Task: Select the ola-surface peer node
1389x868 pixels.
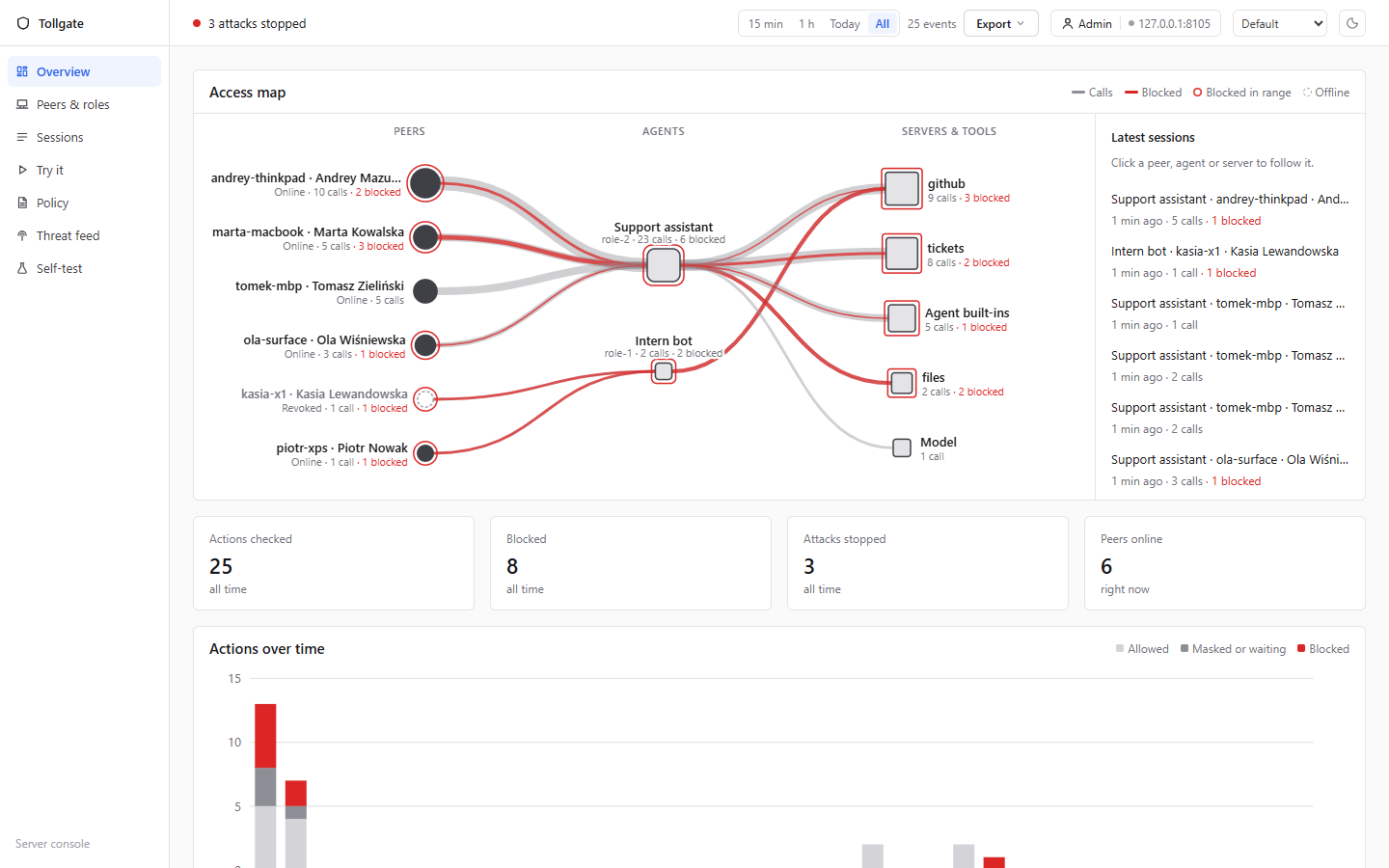Action: click(425, 344)
